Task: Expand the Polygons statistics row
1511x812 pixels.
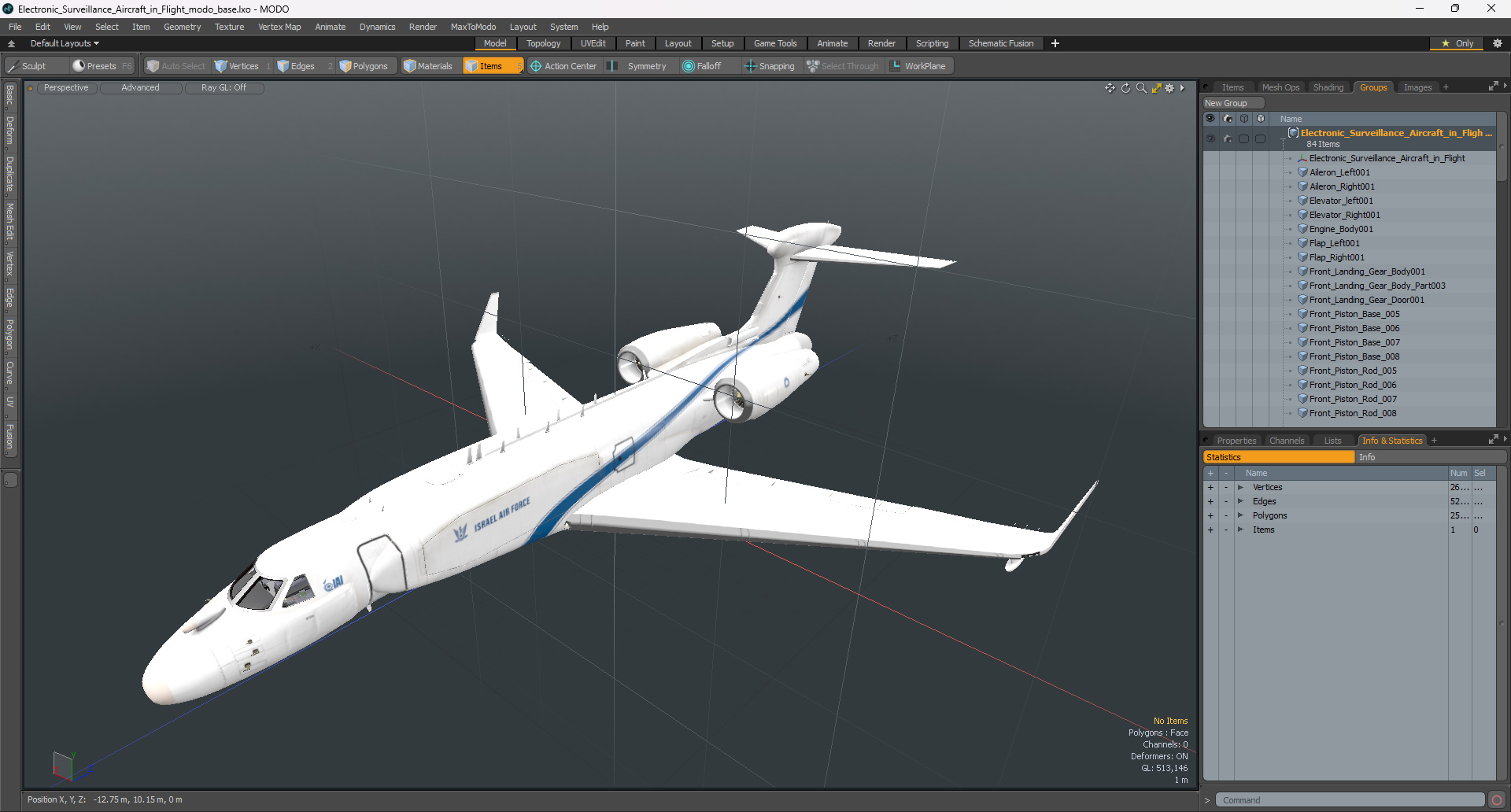Action: [x=1241, y=516]
